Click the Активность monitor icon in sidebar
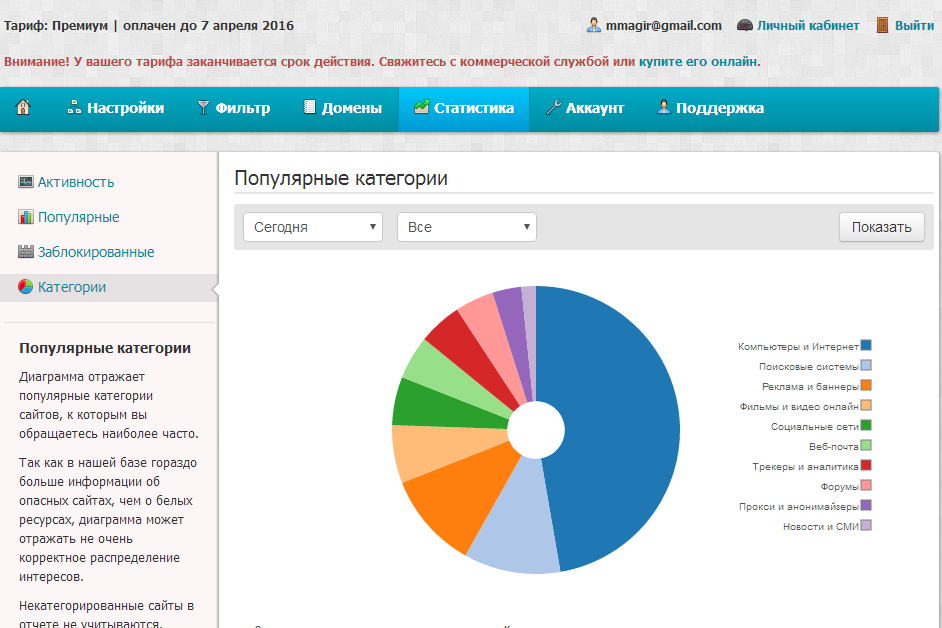Viewport: 942px width, 628px height. click(x=26, y=182)
